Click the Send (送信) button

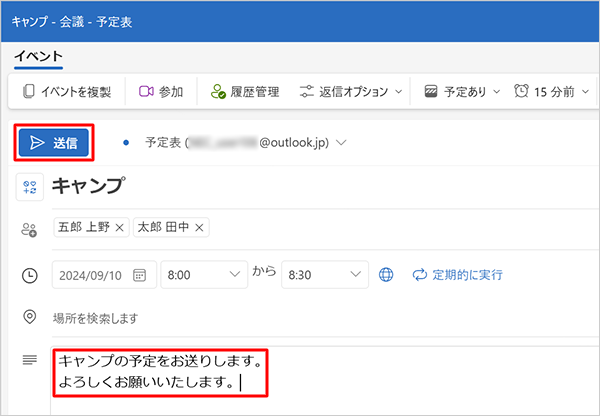[x=54, y=143]
